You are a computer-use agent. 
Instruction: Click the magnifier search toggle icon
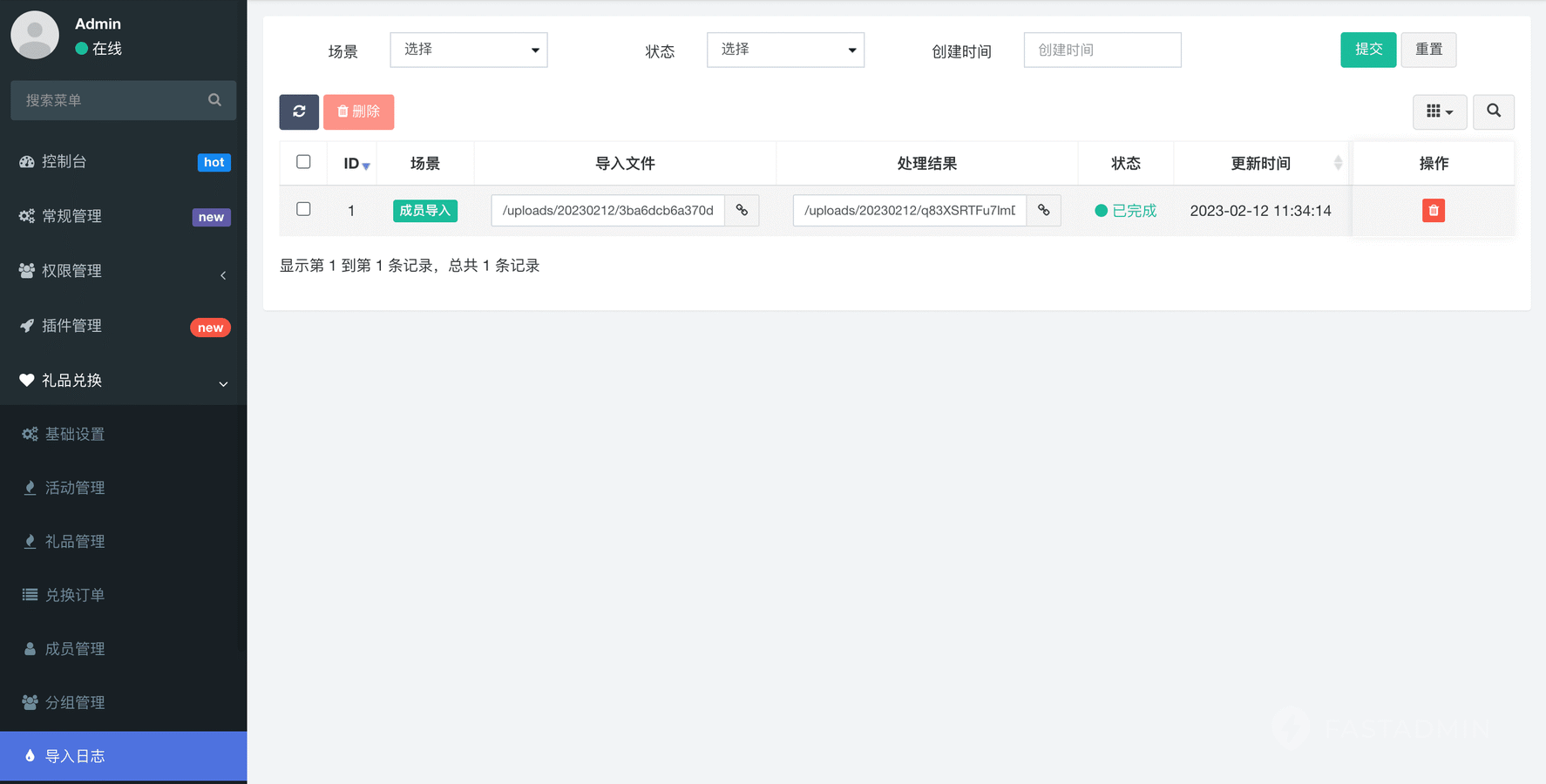tap(1493, 112)
